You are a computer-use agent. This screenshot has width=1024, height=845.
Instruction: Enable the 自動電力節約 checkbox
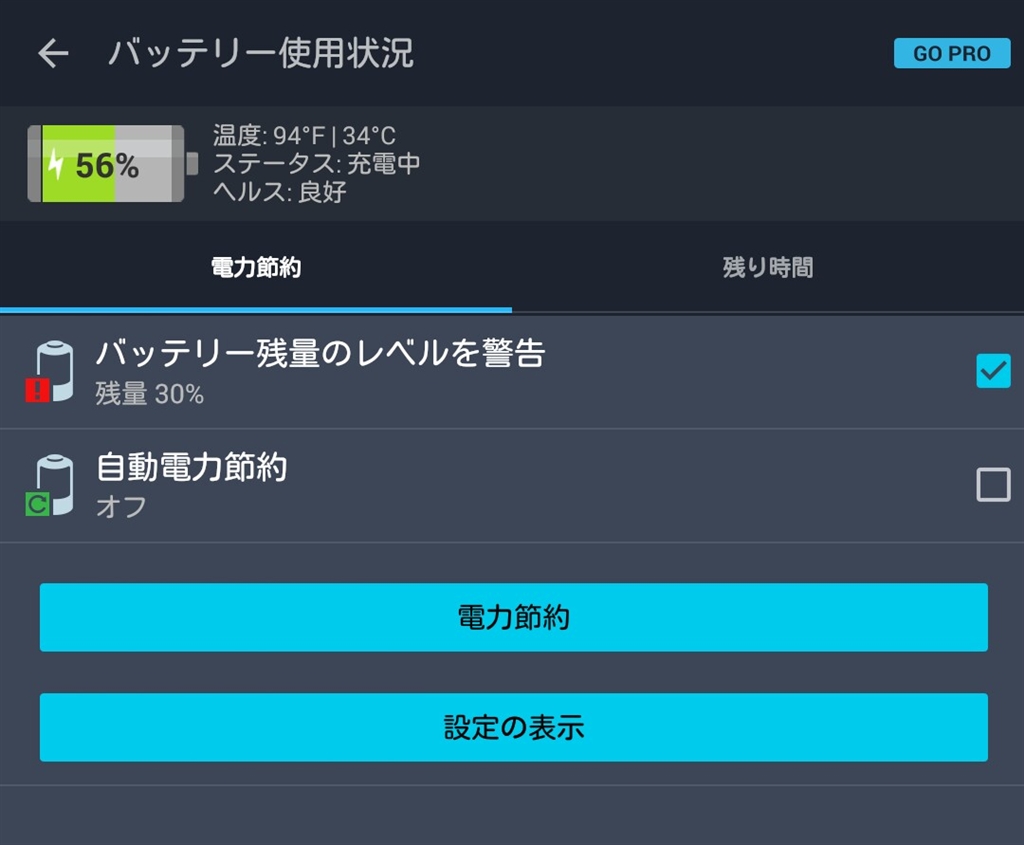point(993,485)
